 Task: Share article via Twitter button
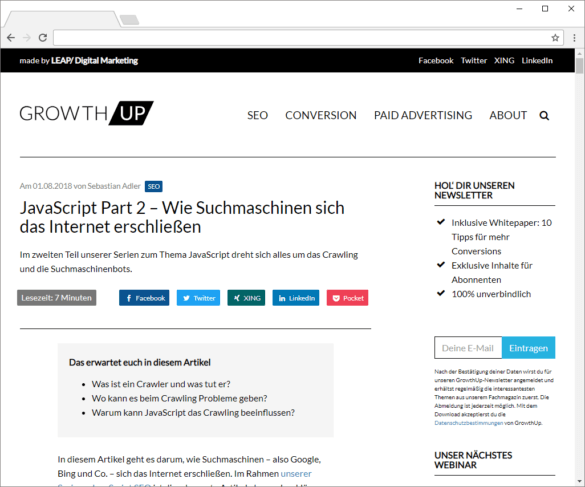tap(198, 298)
